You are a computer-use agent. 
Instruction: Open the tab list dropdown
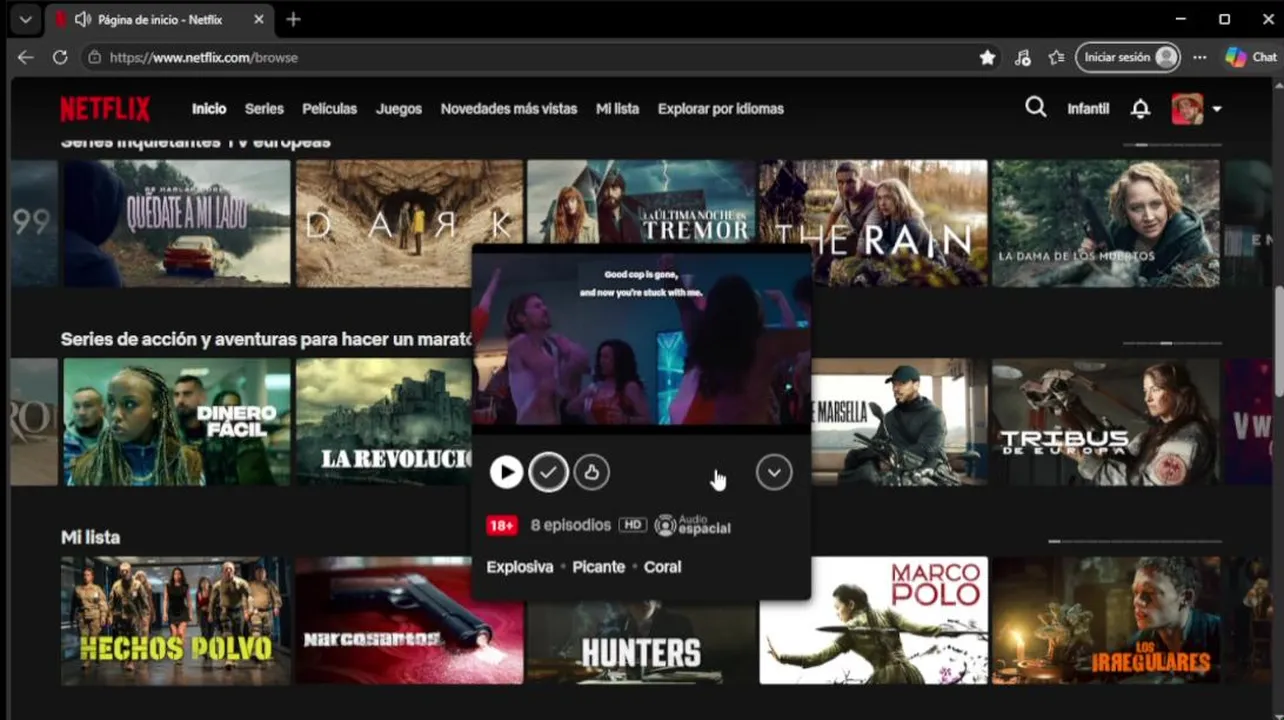25,19
